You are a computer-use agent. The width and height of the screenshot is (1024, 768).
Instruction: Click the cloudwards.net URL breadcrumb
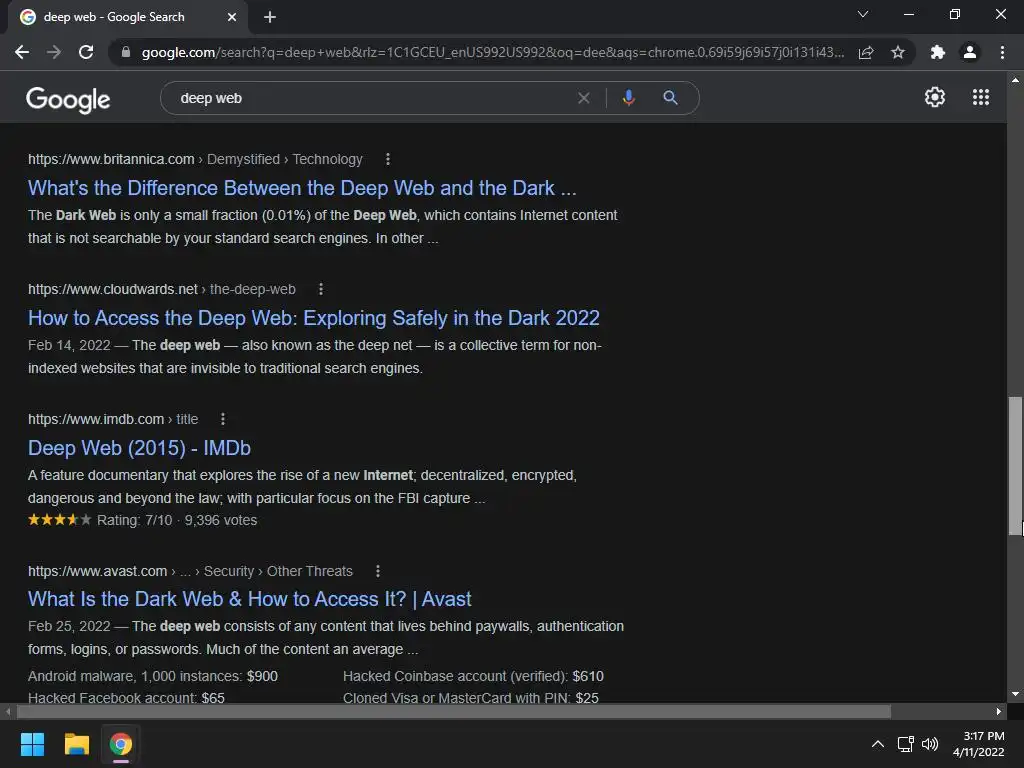(161, 289)
